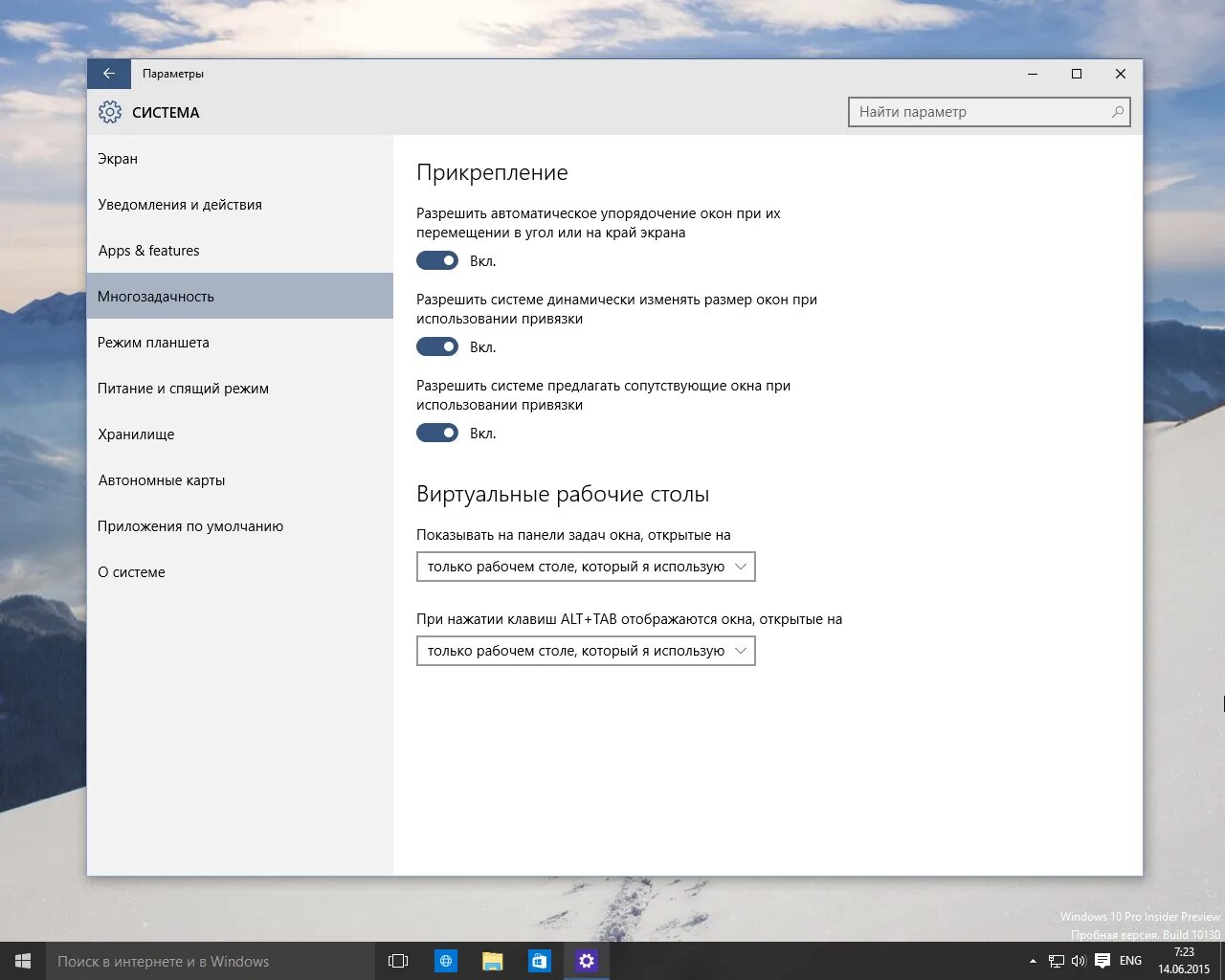1225x980 pixels.
Task: Open Питание и спящий режим
Action: click(240, 389)
